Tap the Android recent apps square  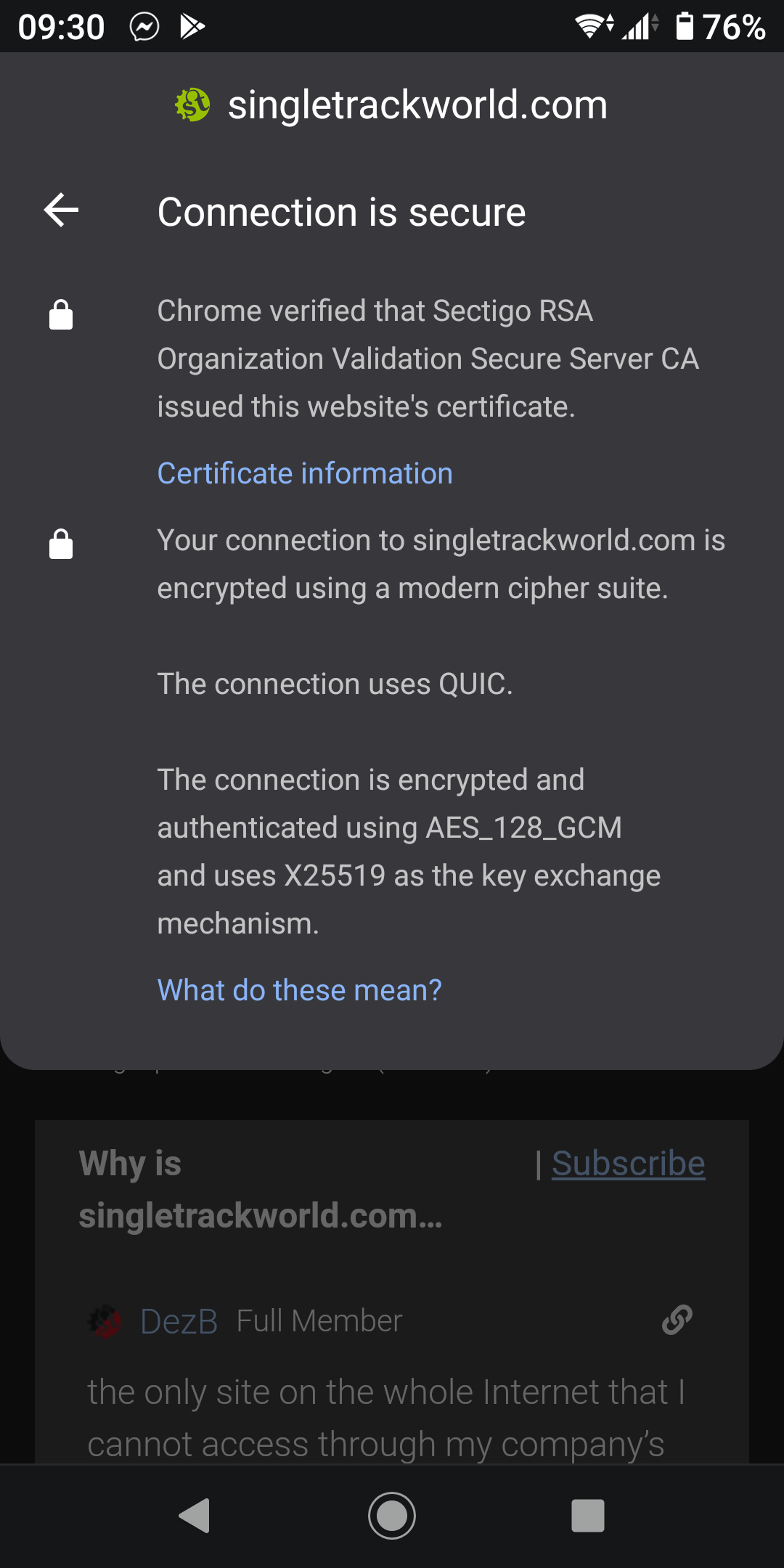(588, 1516)
